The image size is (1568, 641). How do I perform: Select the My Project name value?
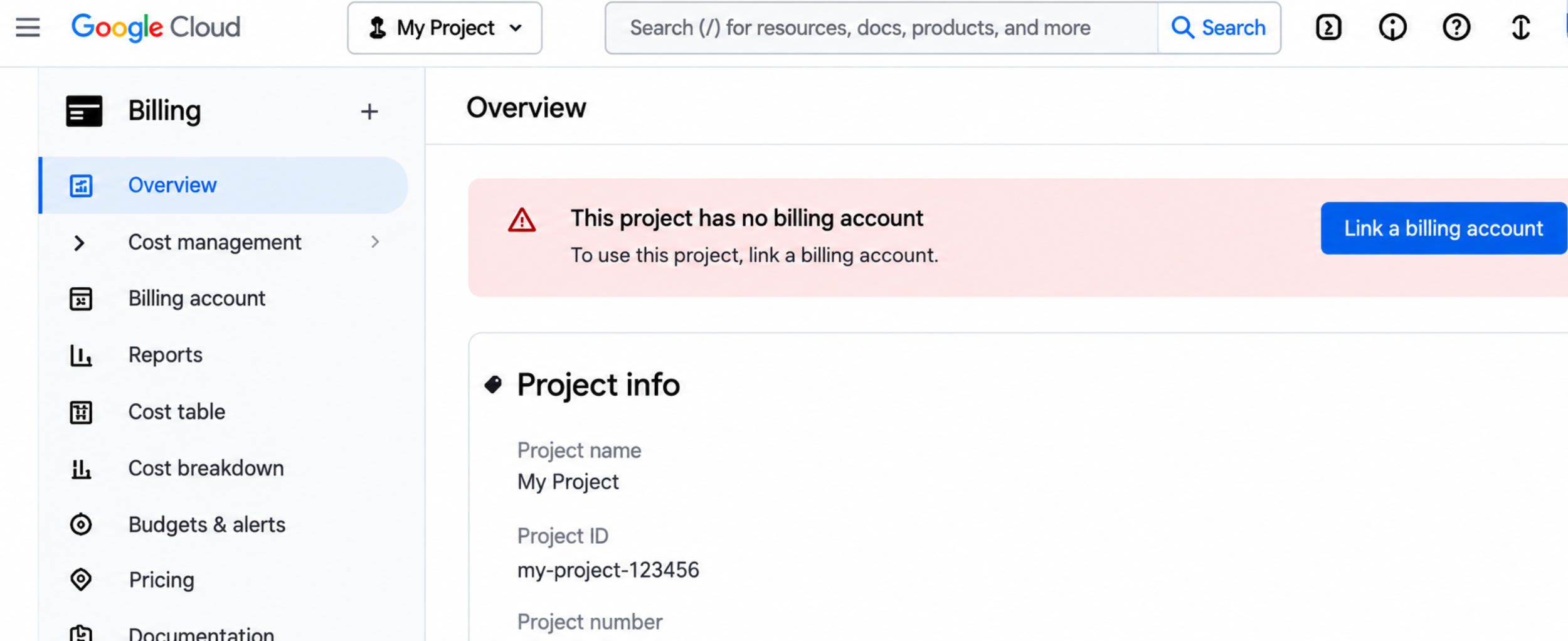568,482
